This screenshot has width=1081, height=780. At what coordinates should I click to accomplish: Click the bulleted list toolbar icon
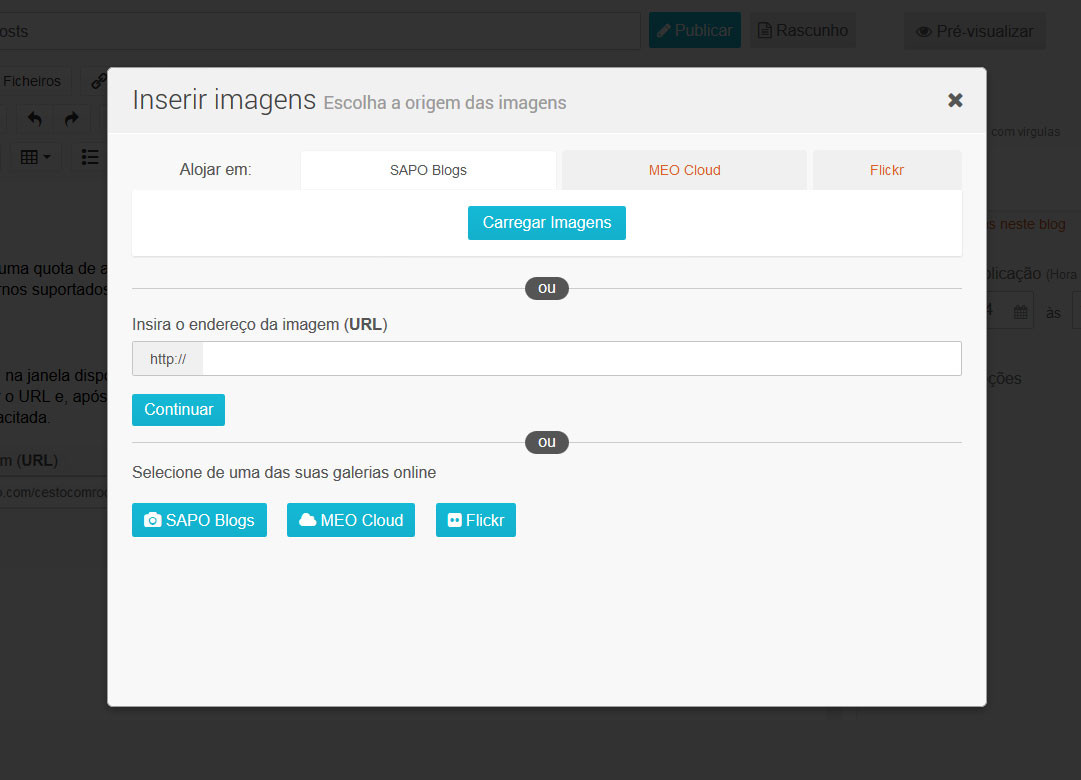pos(90,157)
